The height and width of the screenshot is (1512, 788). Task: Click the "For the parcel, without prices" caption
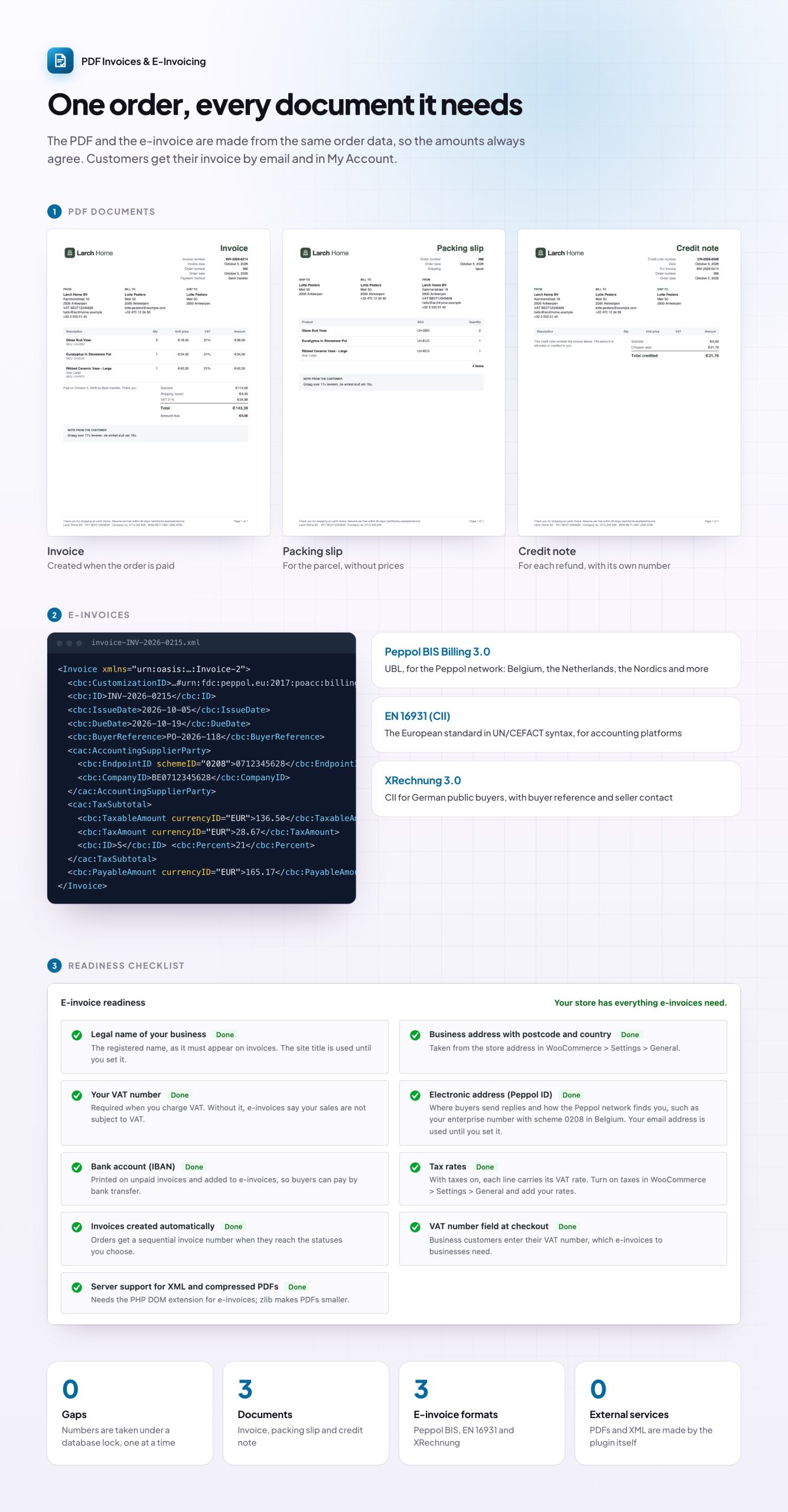343,566
